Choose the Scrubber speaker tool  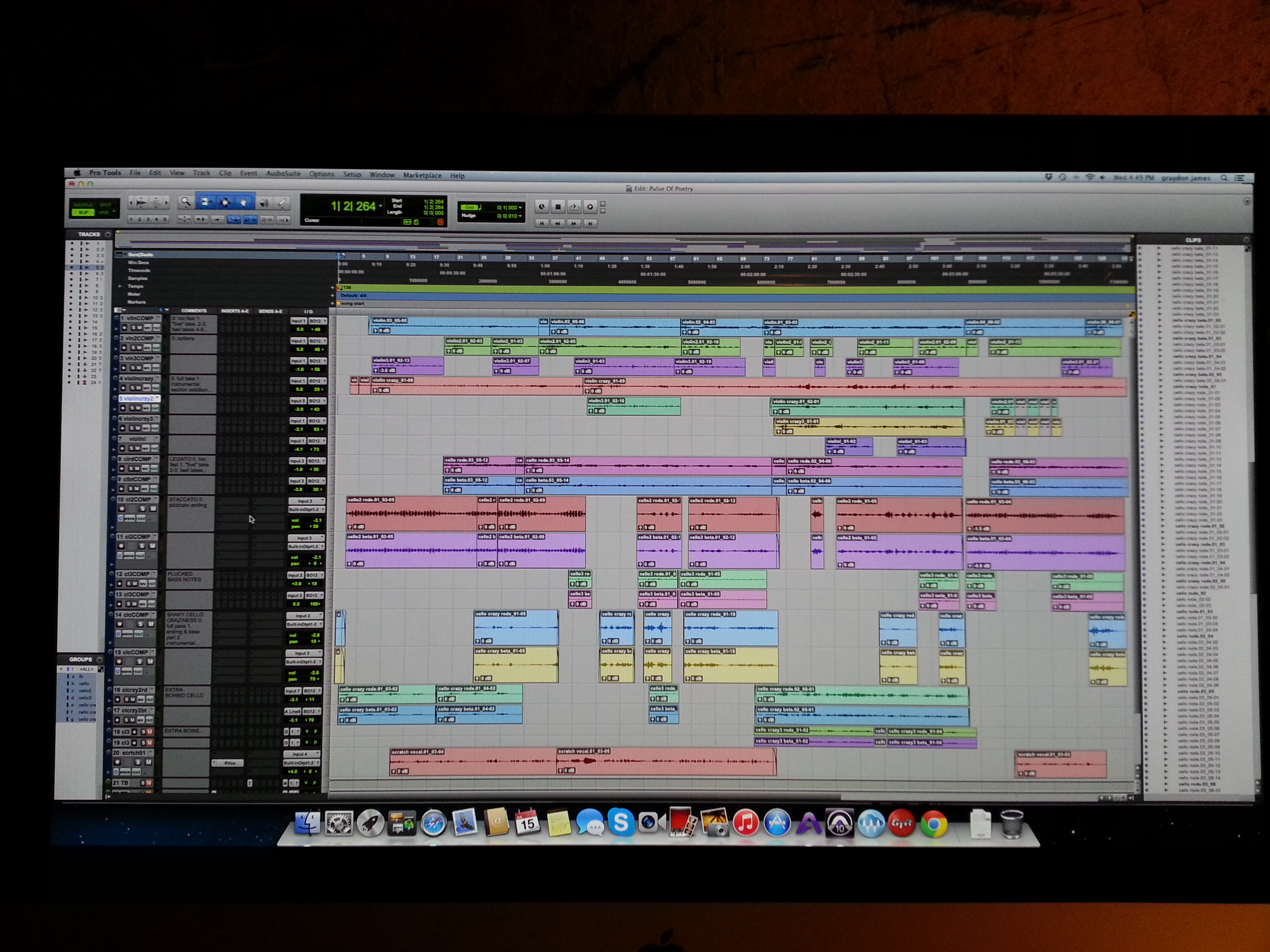pos(264,203)
